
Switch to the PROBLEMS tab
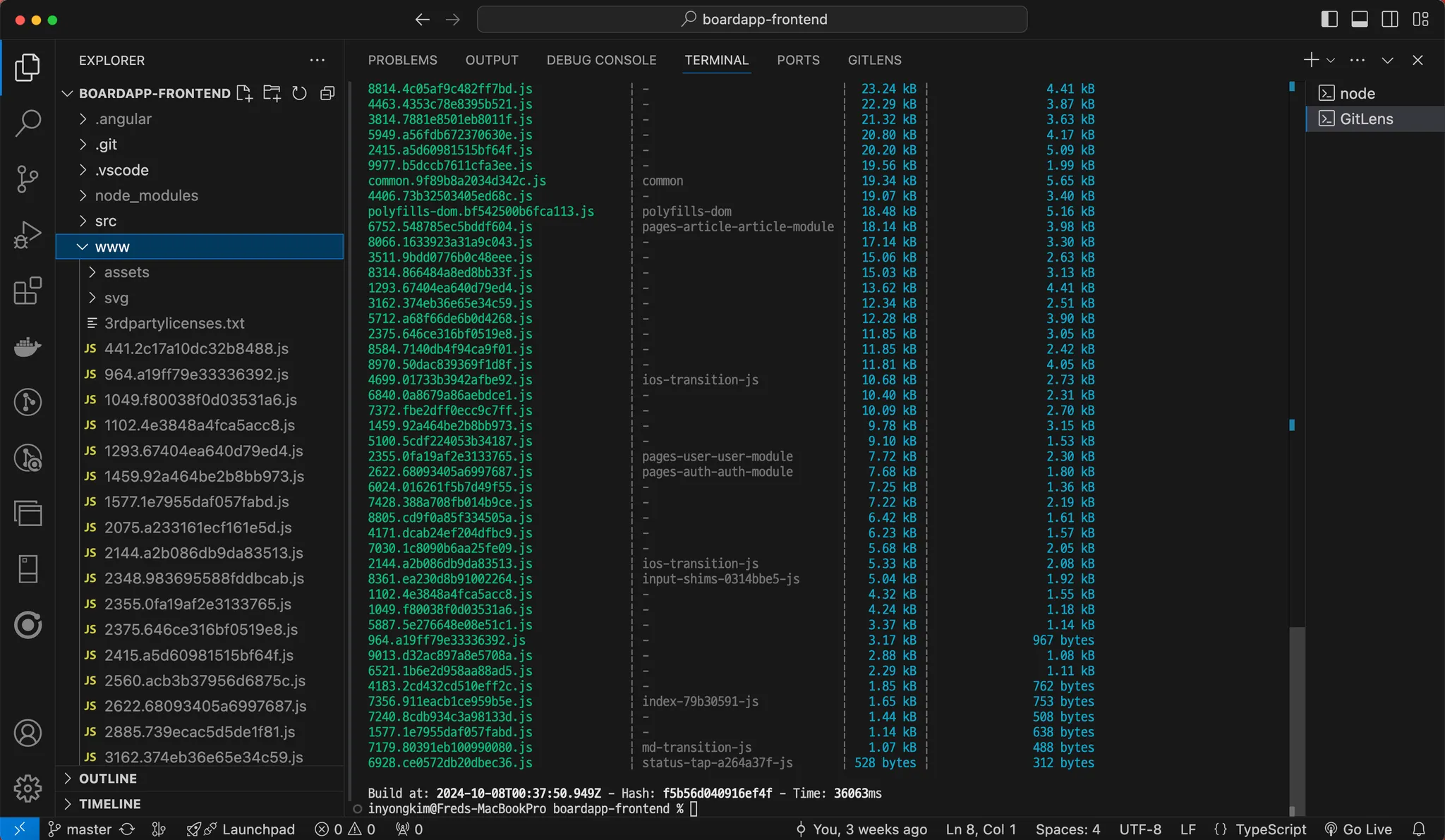402,60
